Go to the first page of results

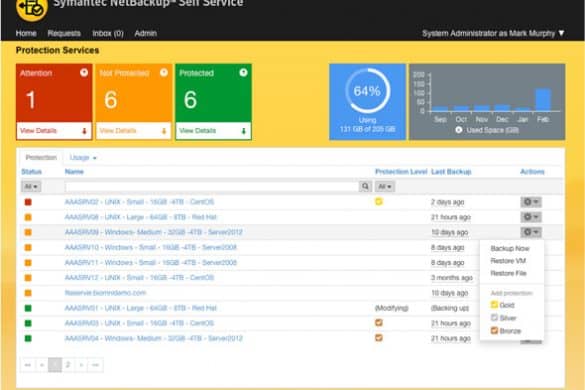tap(28, 365)
